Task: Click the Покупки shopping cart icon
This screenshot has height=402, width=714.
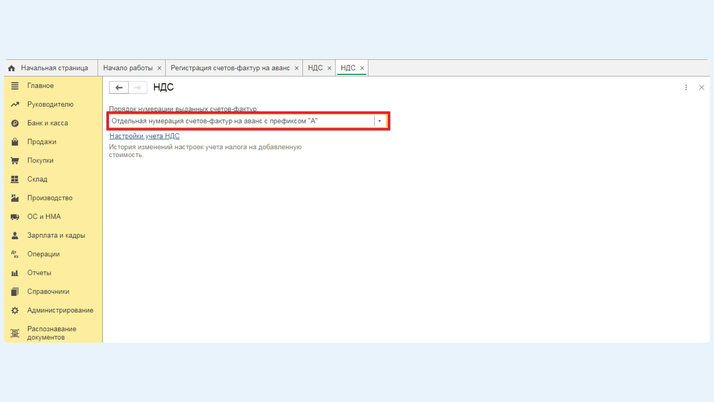Action: 15,160
